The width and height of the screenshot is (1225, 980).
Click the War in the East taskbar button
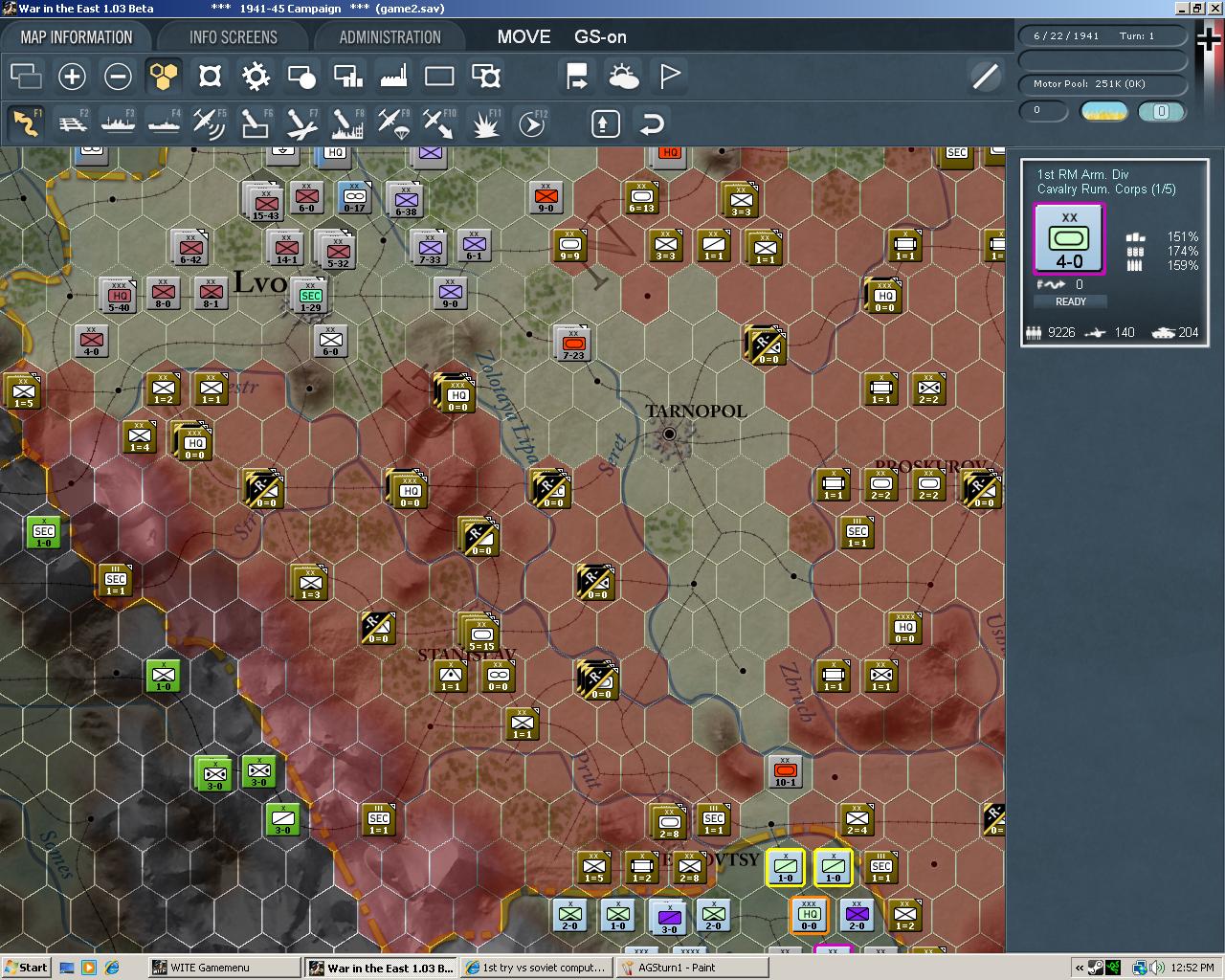point(381,968)
